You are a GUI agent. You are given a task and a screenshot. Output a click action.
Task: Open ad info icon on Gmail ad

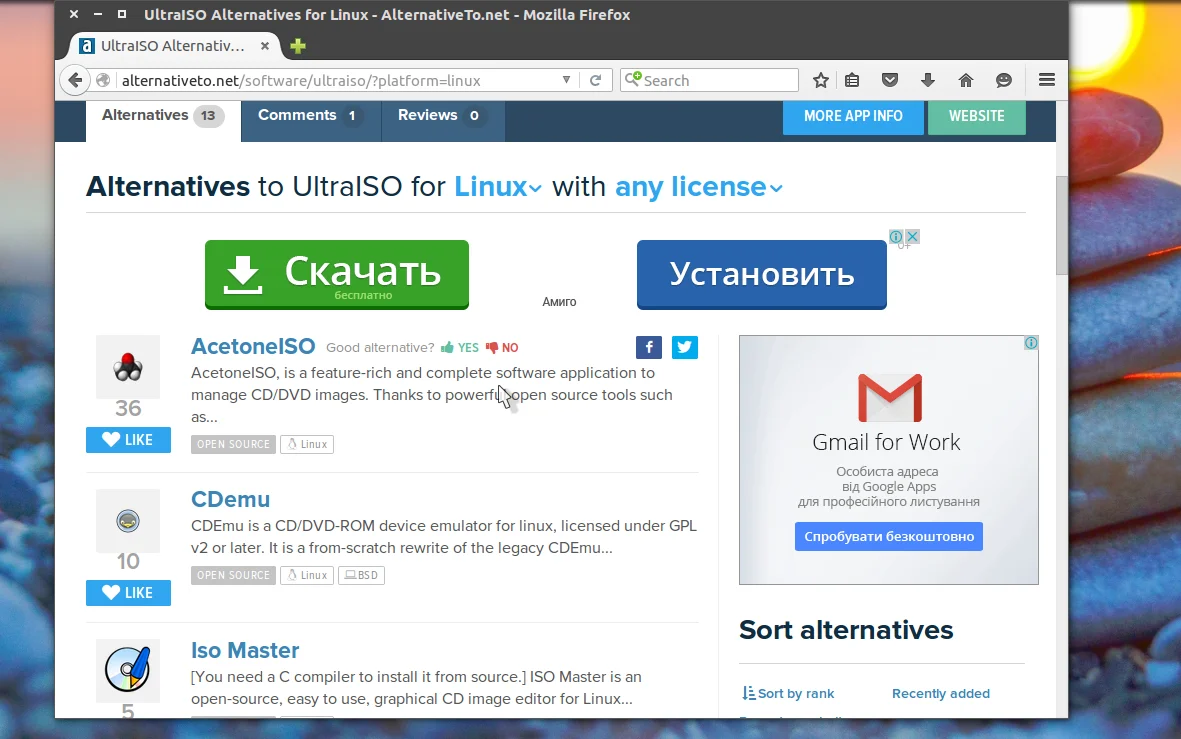(1031, 343)
